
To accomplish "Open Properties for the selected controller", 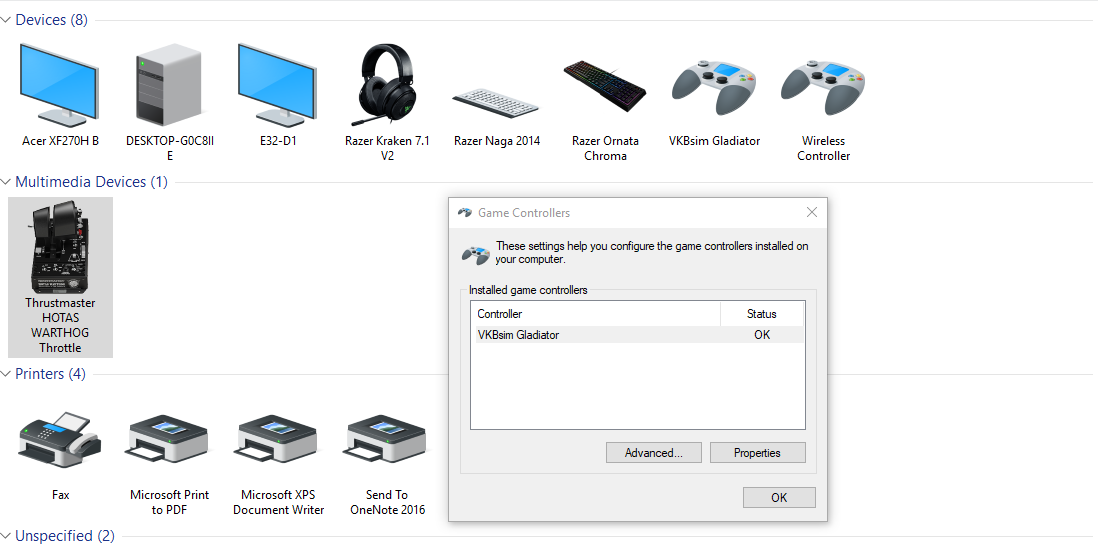I will click(x=758, y=453).
